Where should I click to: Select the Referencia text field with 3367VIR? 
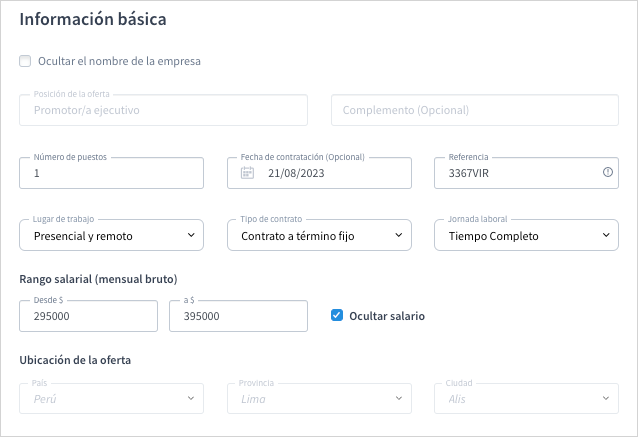[x=515, y=174]
